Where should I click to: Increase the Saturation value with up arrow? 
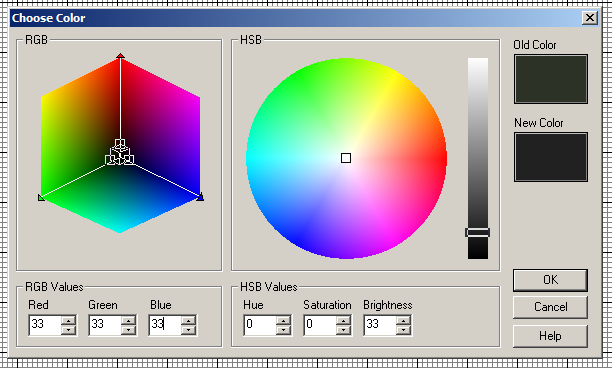point(343,320)
